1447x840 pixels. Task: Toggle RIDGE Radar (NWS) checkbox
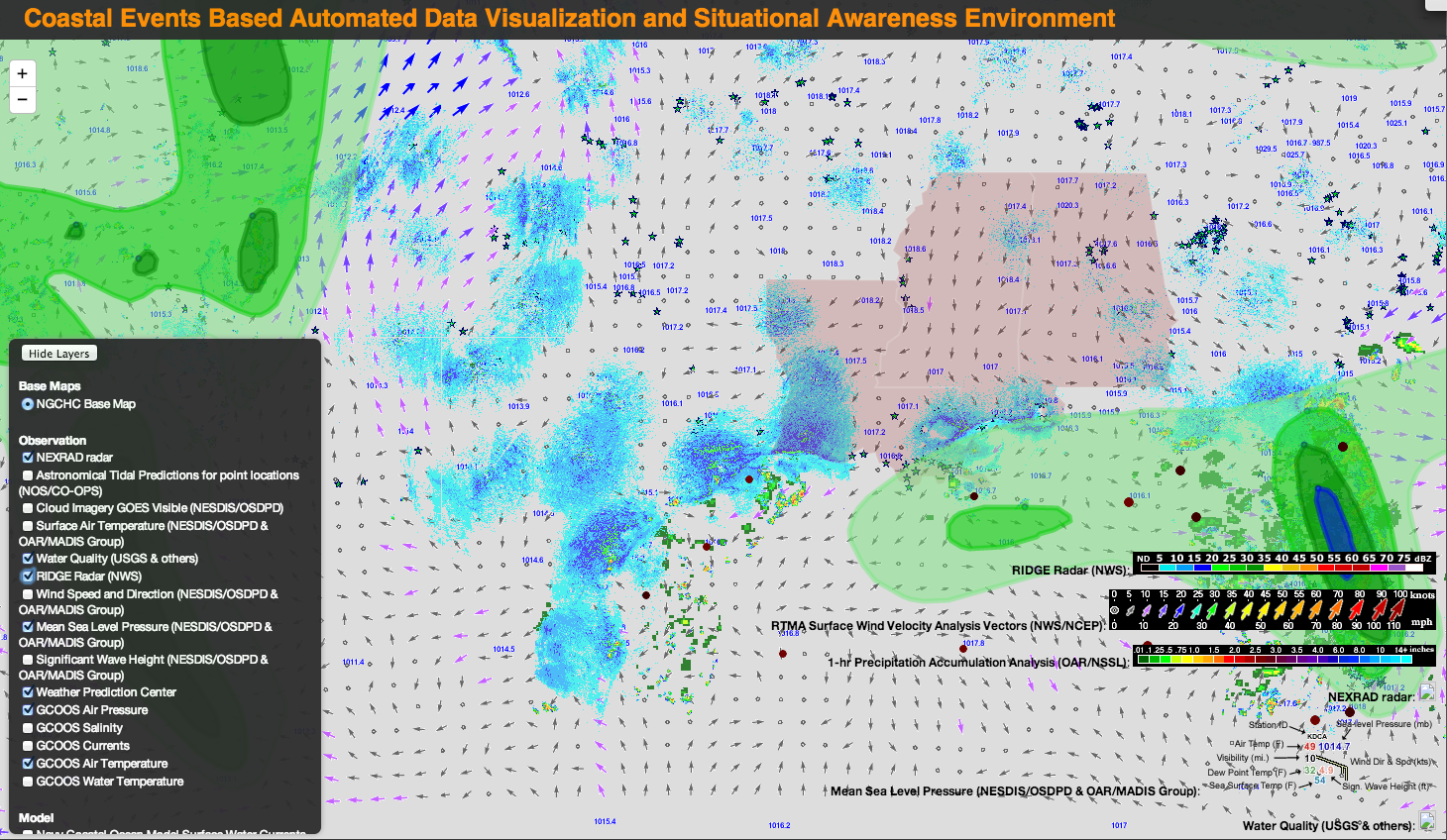[x=28, y=577]
